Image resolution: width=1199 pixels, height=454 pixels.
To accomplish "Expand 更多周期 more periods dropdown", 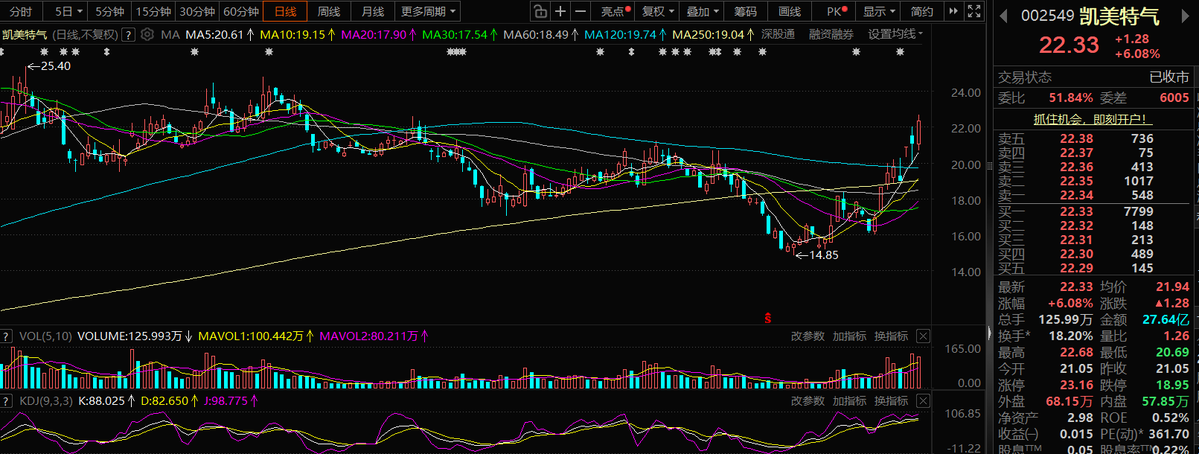I will click(x=429, y=11).
